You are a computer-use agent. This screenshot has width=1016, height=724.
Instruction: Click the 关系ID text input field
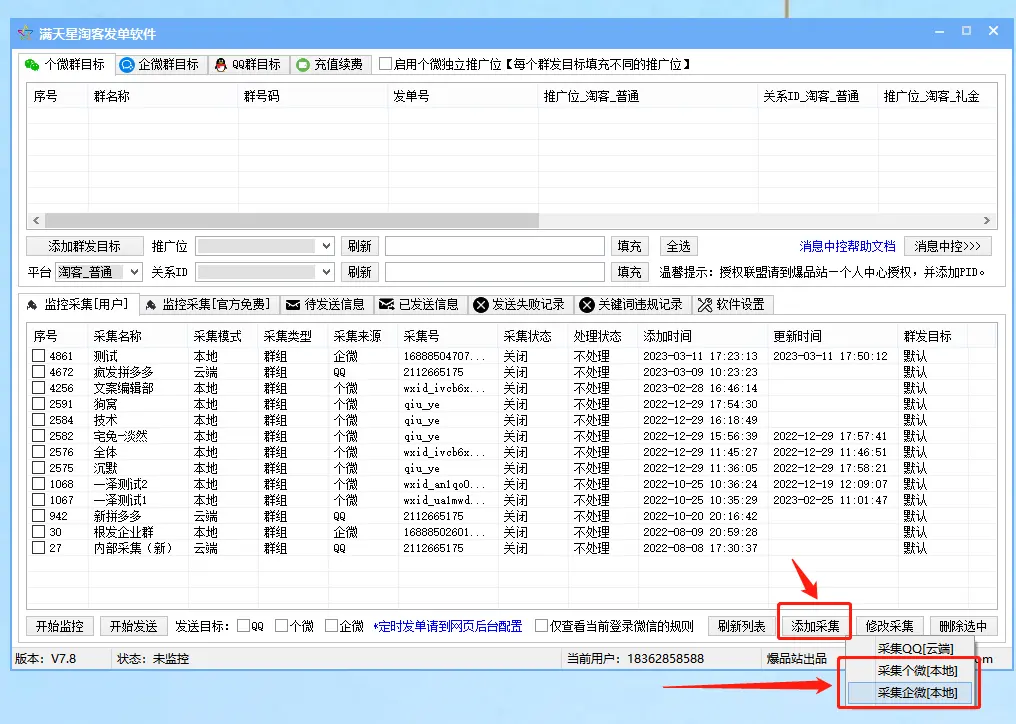[494, 272]
